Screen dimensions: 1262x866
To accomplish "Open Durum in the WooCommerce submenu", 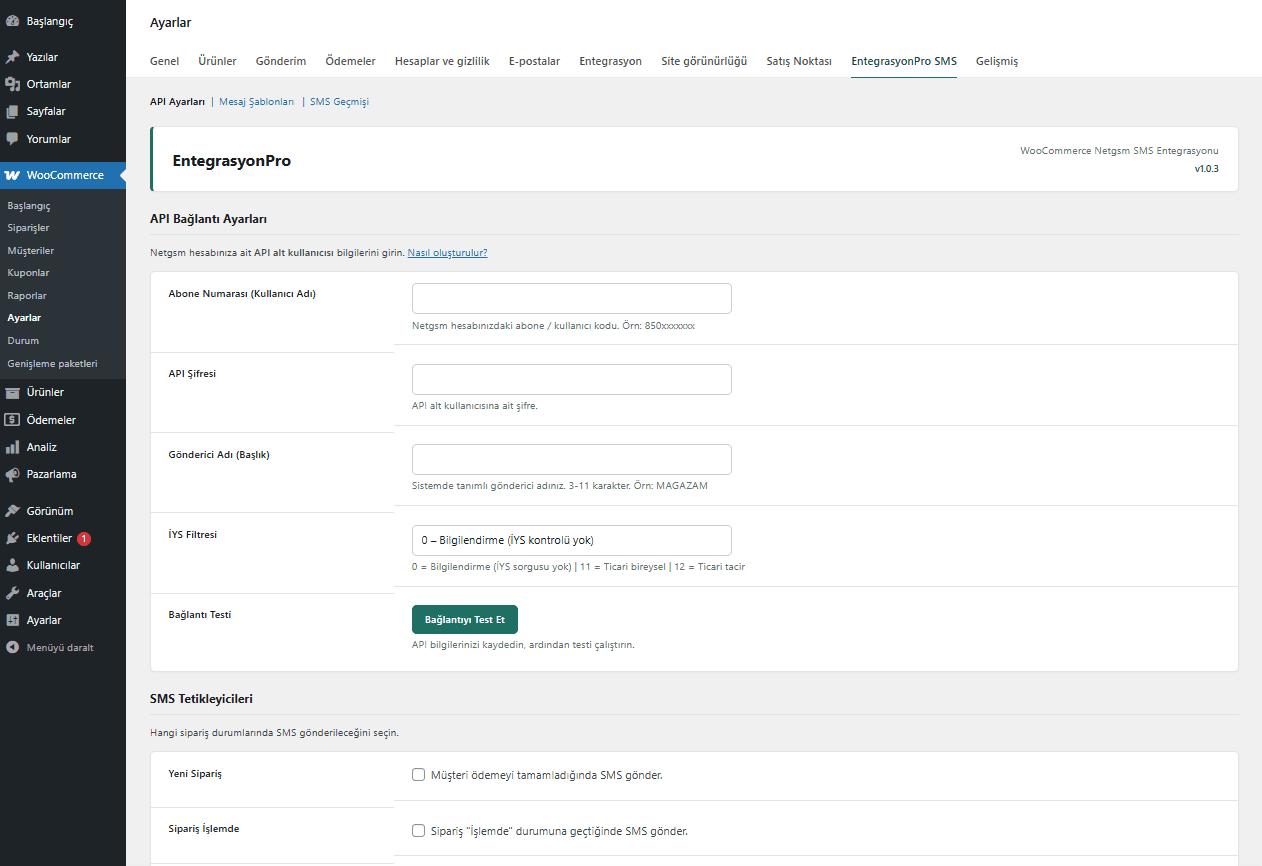I will point(23,340).
